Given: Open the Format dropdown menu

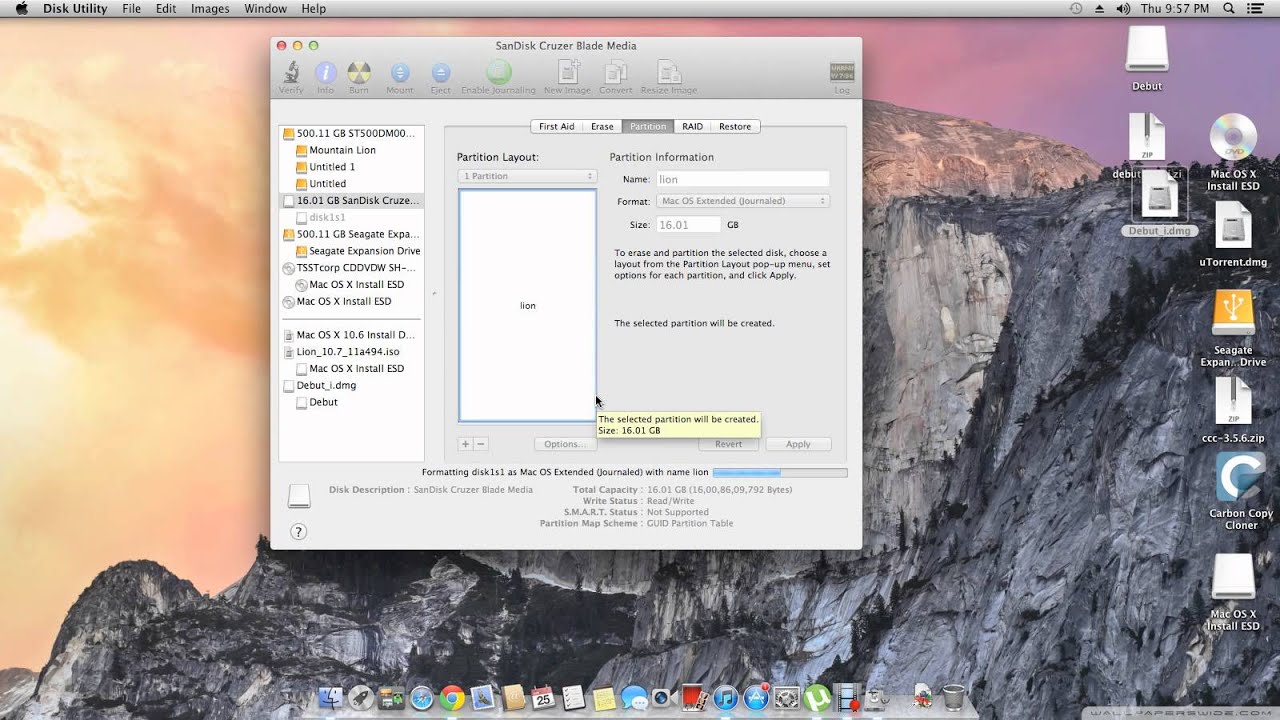Looking at the screenshot, I should [743, 201].
